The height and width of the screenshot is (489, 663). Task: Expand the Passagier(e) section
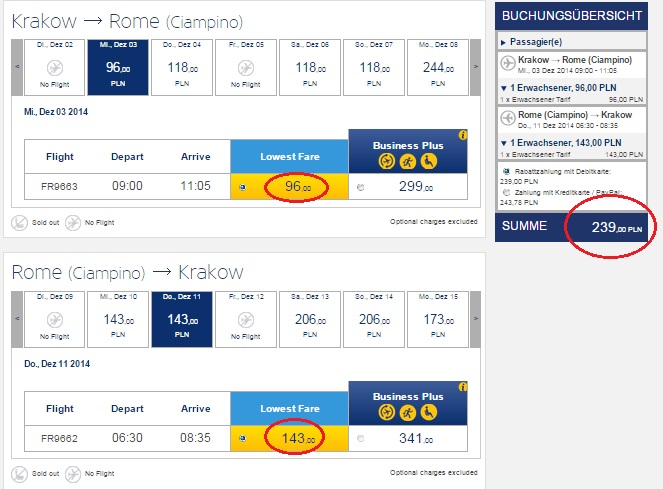[503, 43]
